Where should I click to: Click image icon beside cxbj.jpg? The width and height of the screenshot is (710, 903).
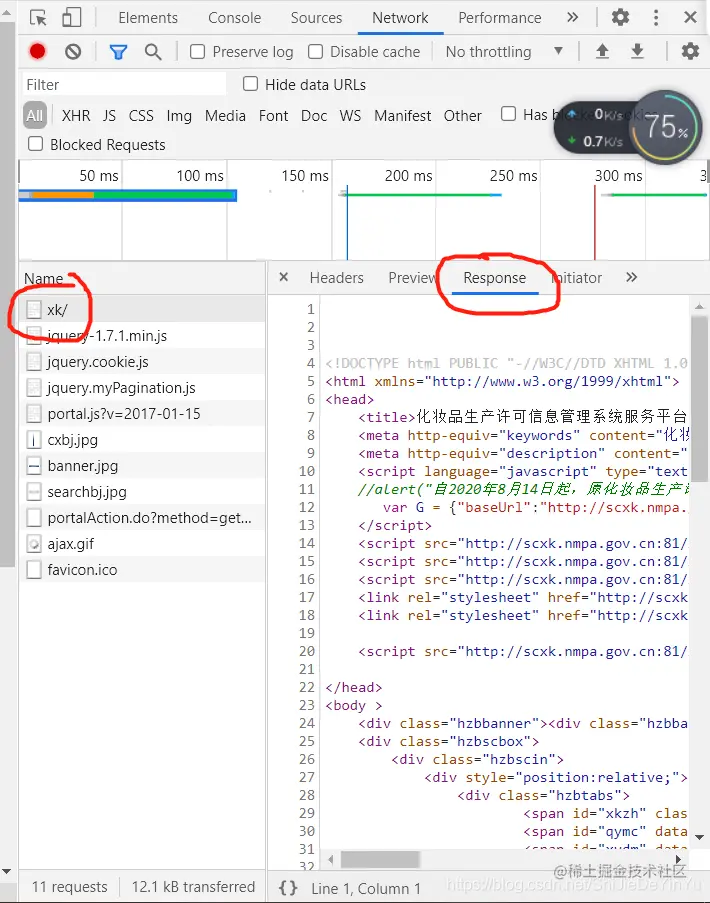[x=34, y=440]
